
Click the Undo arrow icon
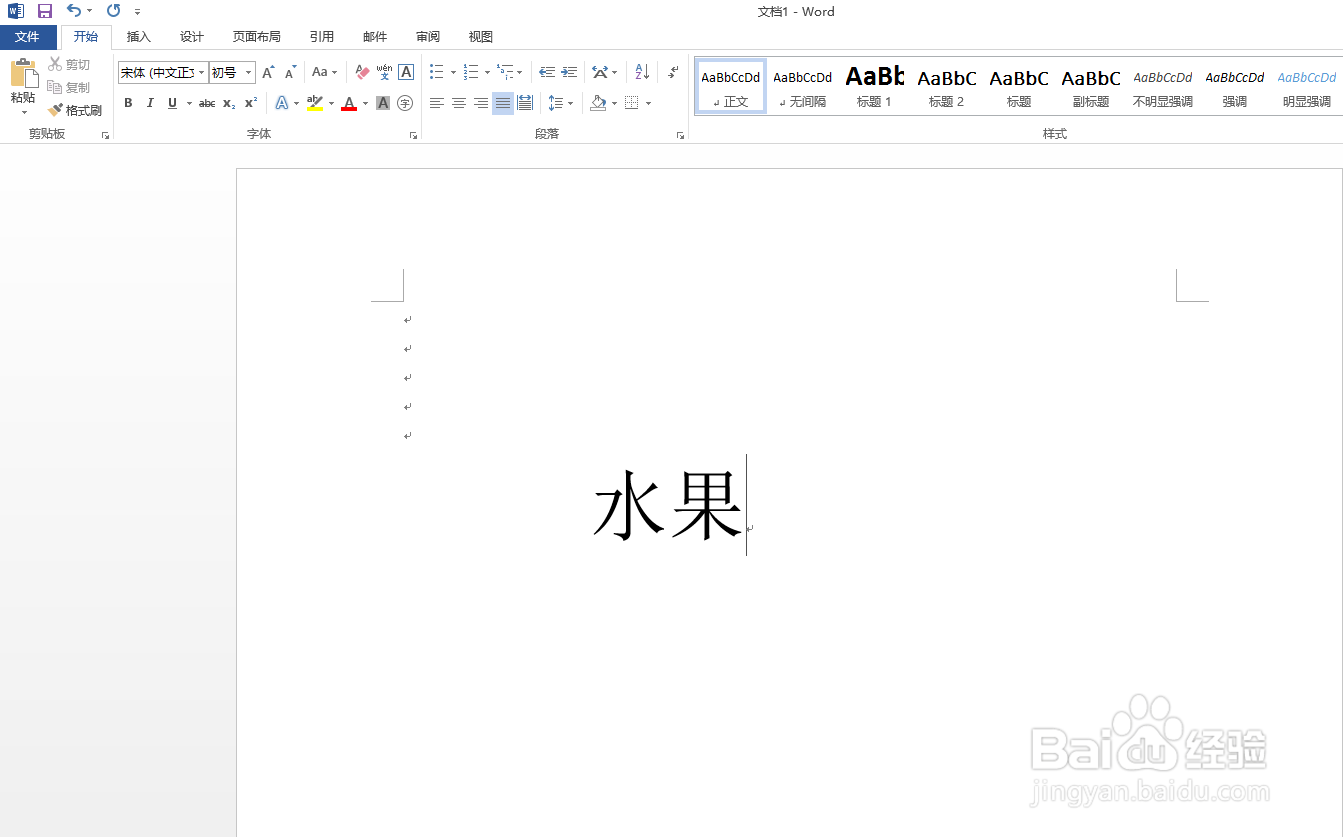click(74, 11)
